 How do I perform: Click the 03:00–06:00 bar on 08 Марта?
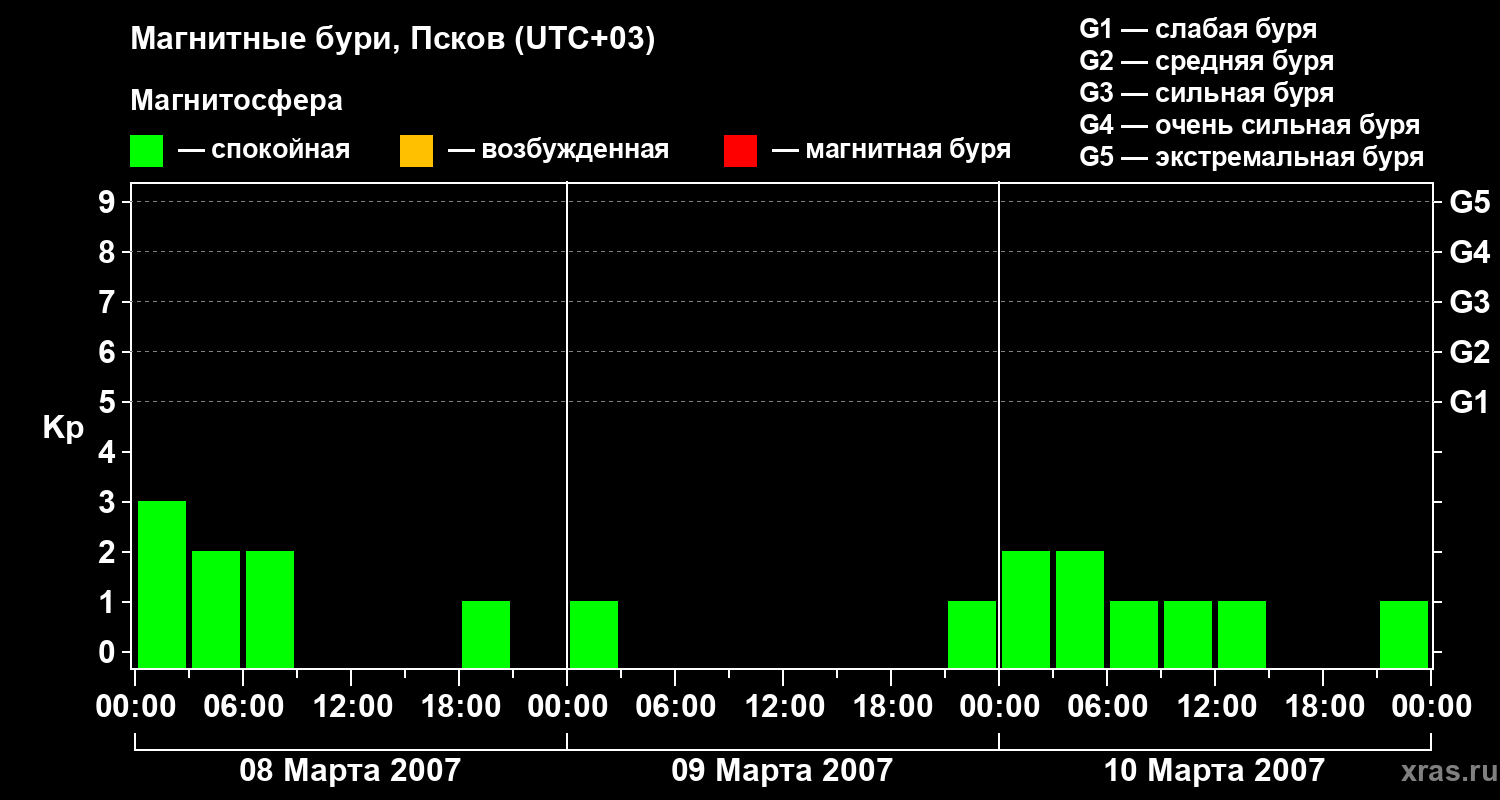216,609
